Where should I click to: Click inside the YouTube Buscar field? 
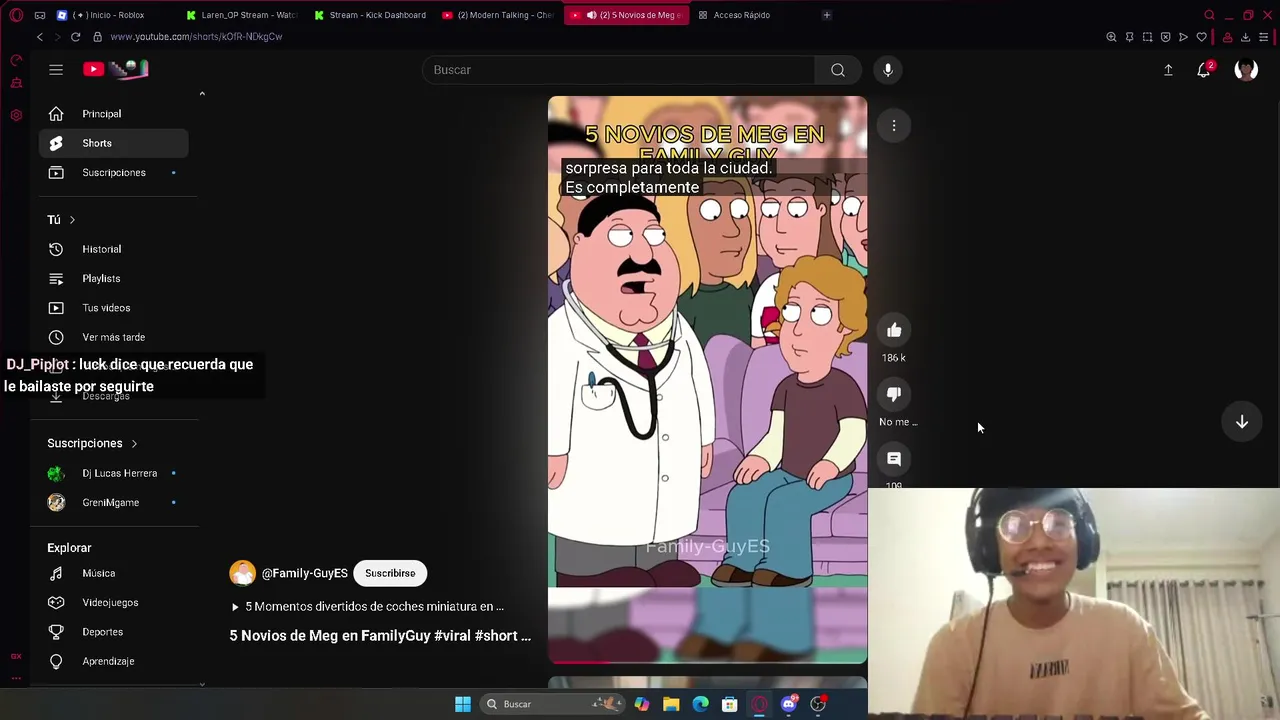coord(620,70)
